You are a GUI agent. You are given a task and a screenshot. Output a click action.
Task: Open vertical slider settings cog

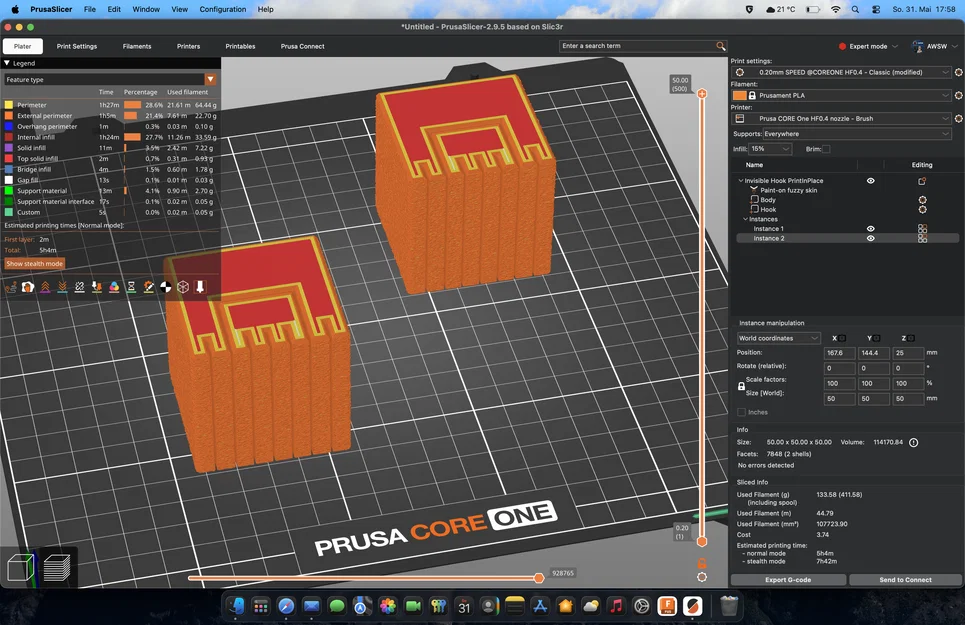(x=702, y=577)
